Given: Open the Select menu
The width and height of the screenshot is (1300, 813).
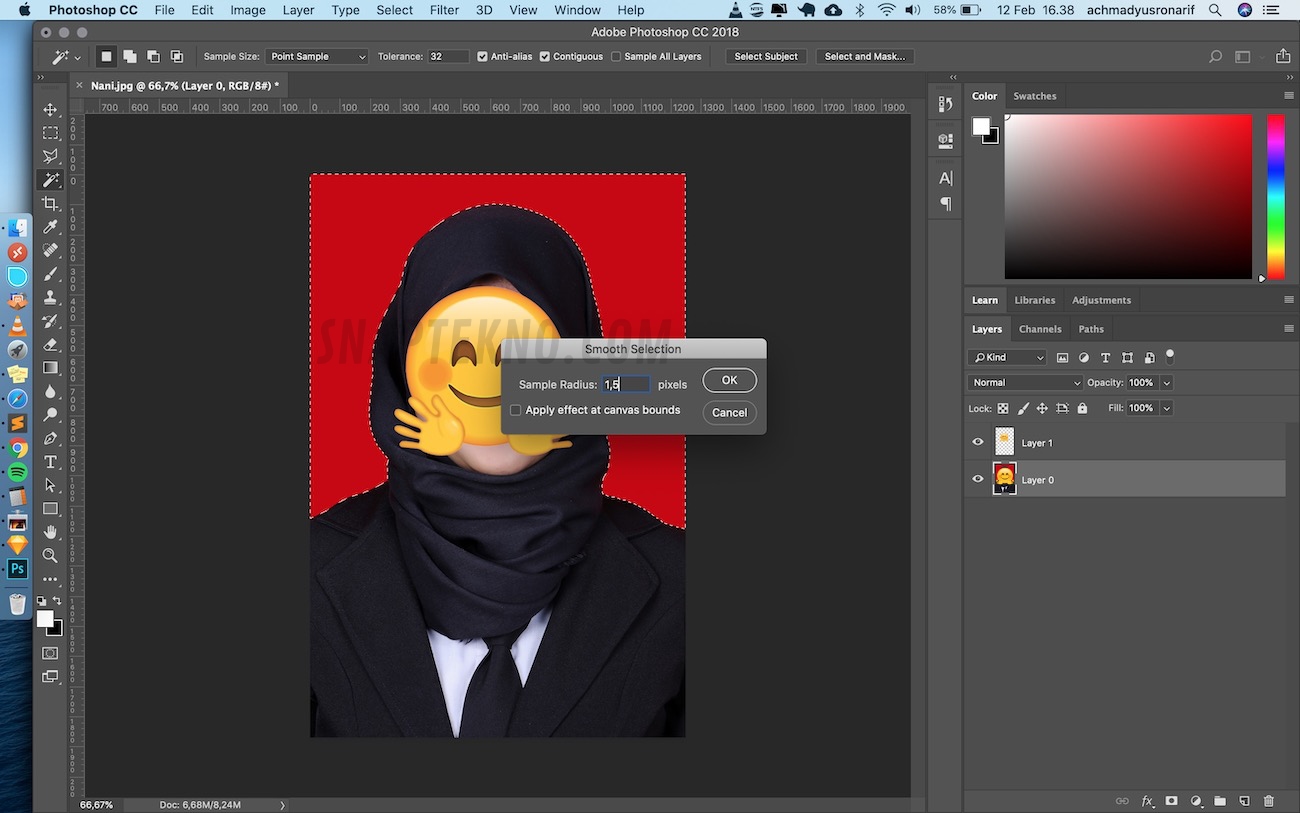Looking at the screenshot, I should pyautogui.click(x=394, y=10).
